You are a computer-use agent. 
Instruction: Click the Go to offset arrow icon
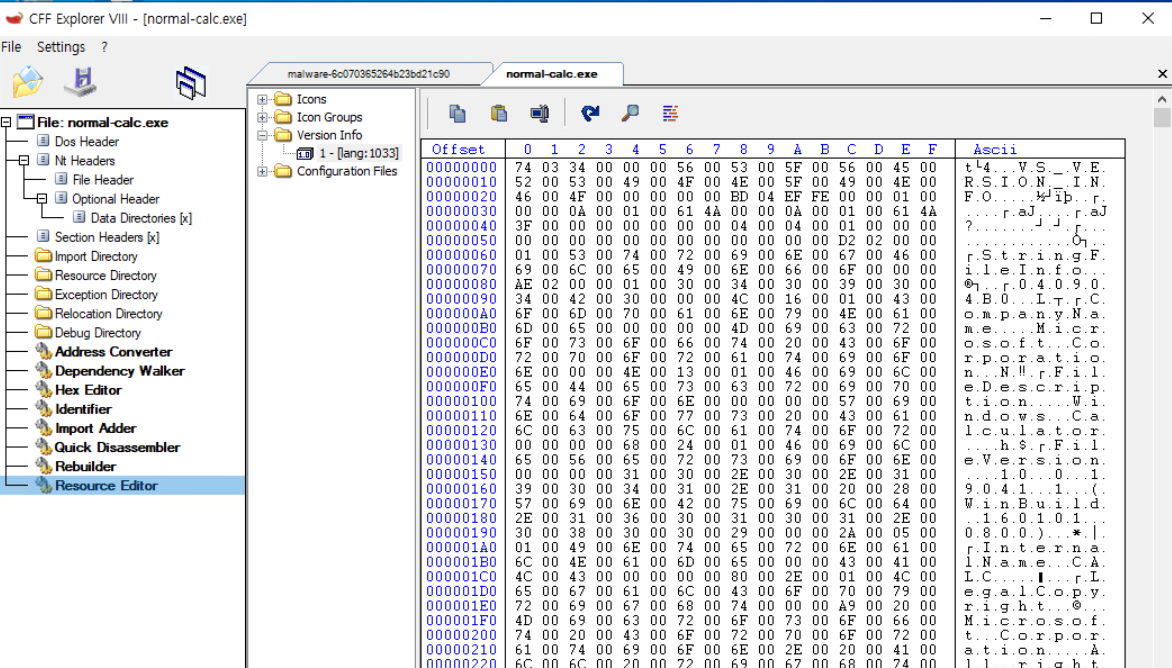[590, 113]
